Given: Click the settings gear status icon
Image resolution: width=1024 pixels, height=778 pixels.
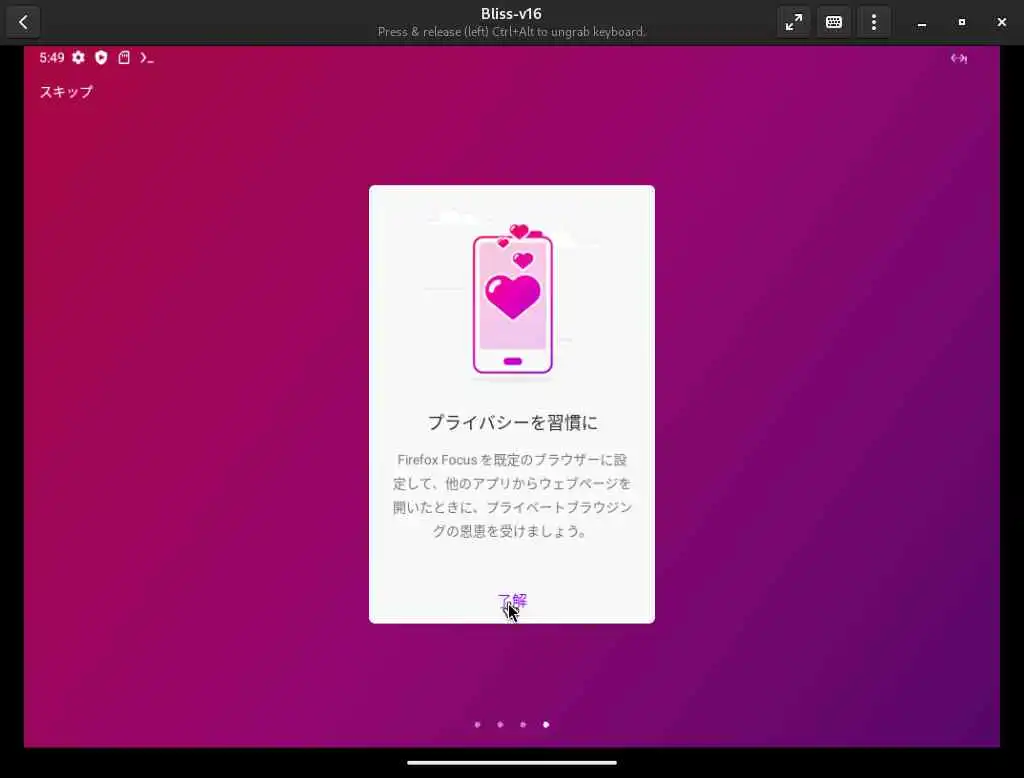Looking at the screenshot, I should click(x=78, y=57).
